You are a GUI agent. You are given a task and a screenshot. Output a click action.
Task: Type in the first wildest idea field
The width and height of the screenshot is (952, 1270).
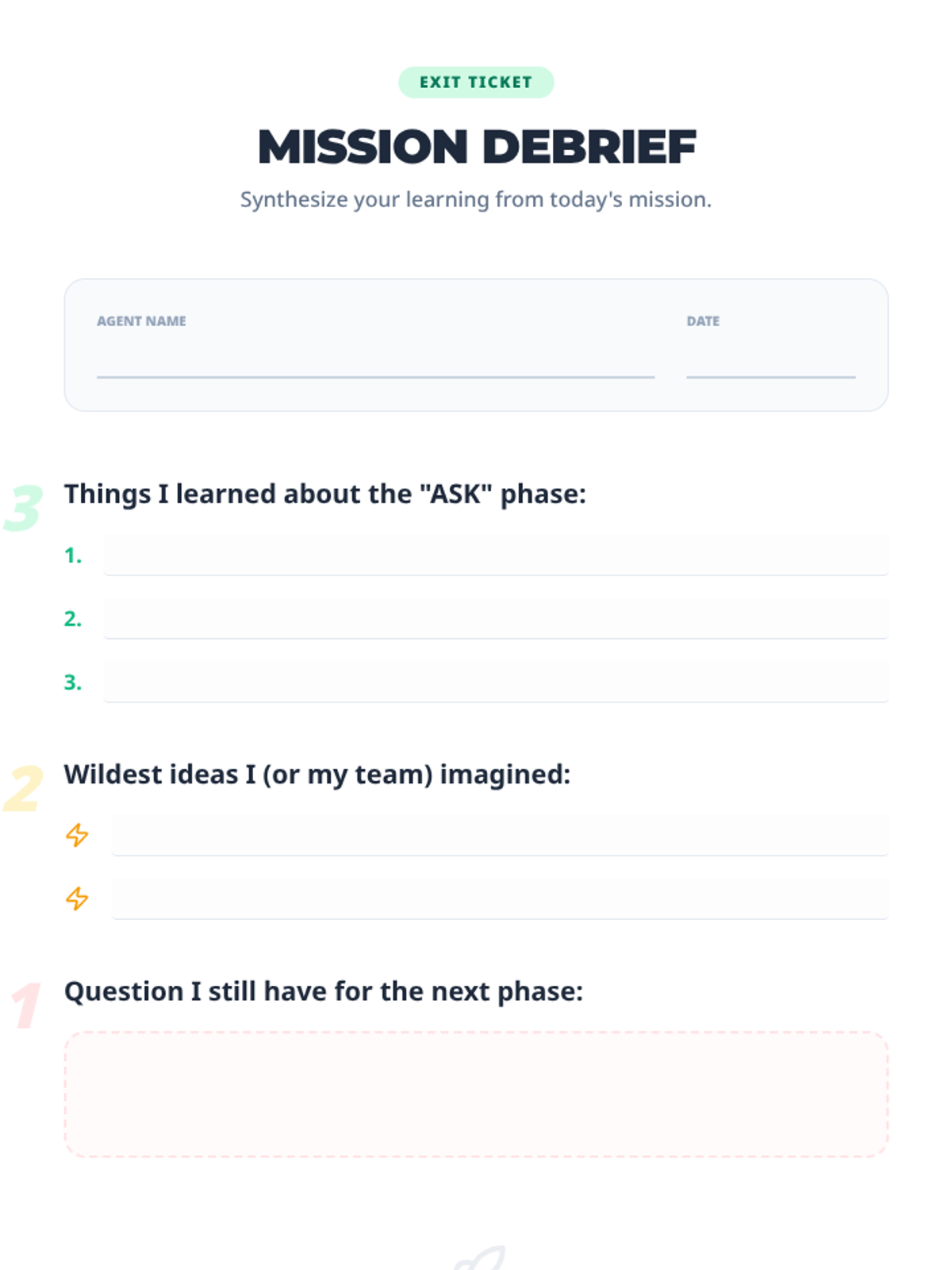(x=499, y=835)
